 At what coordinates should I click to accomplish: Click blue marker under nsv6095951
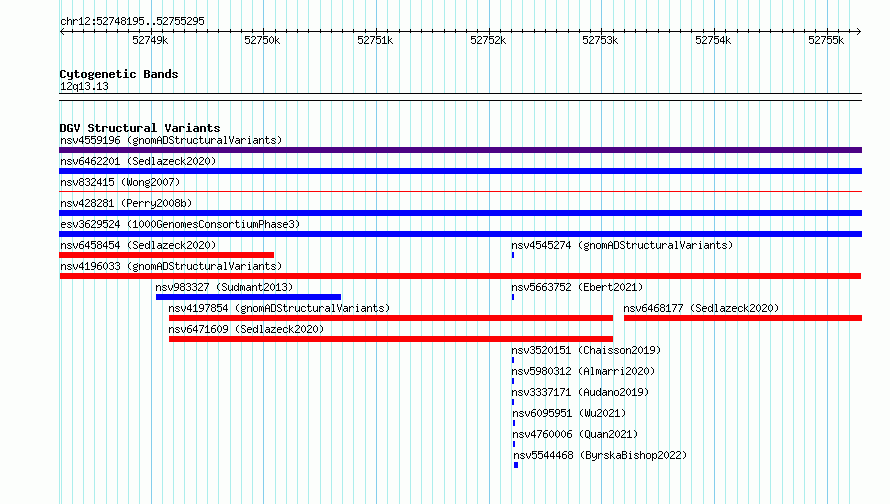514,423
